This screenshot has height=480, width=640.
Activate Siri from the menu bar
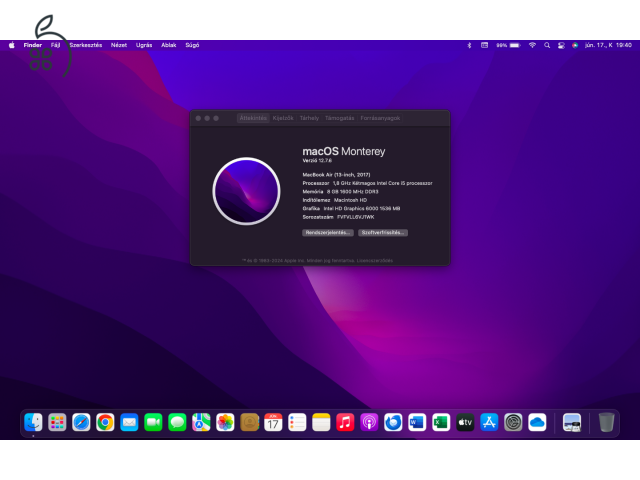(x=575, y=45)
